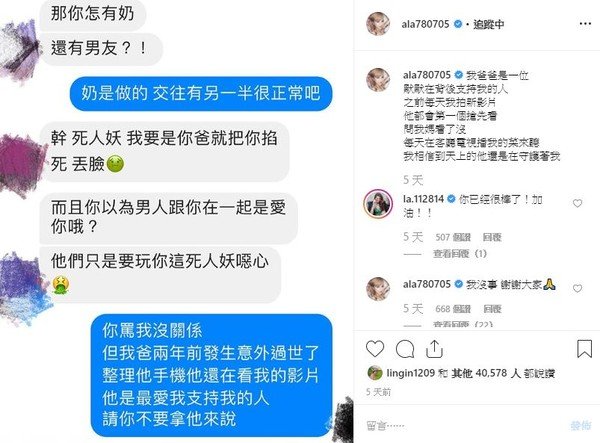Like la.112814's comment with small heart
This screenshot has height=443, width=600.
(577, 203)
